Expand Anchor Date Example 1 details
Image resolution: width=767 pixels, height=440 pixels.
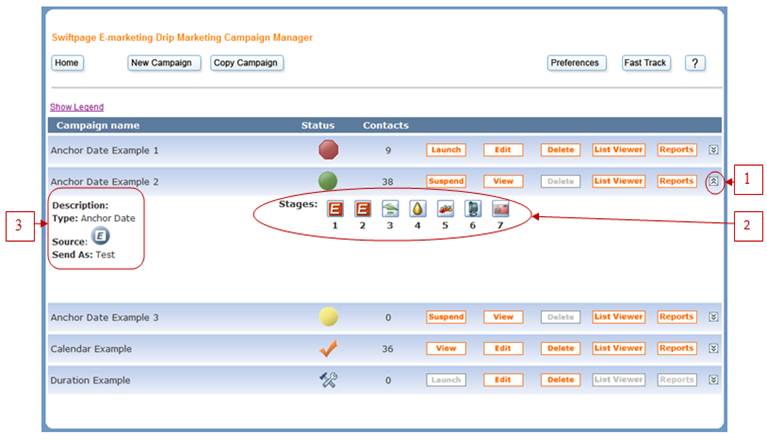coord(713,150)
